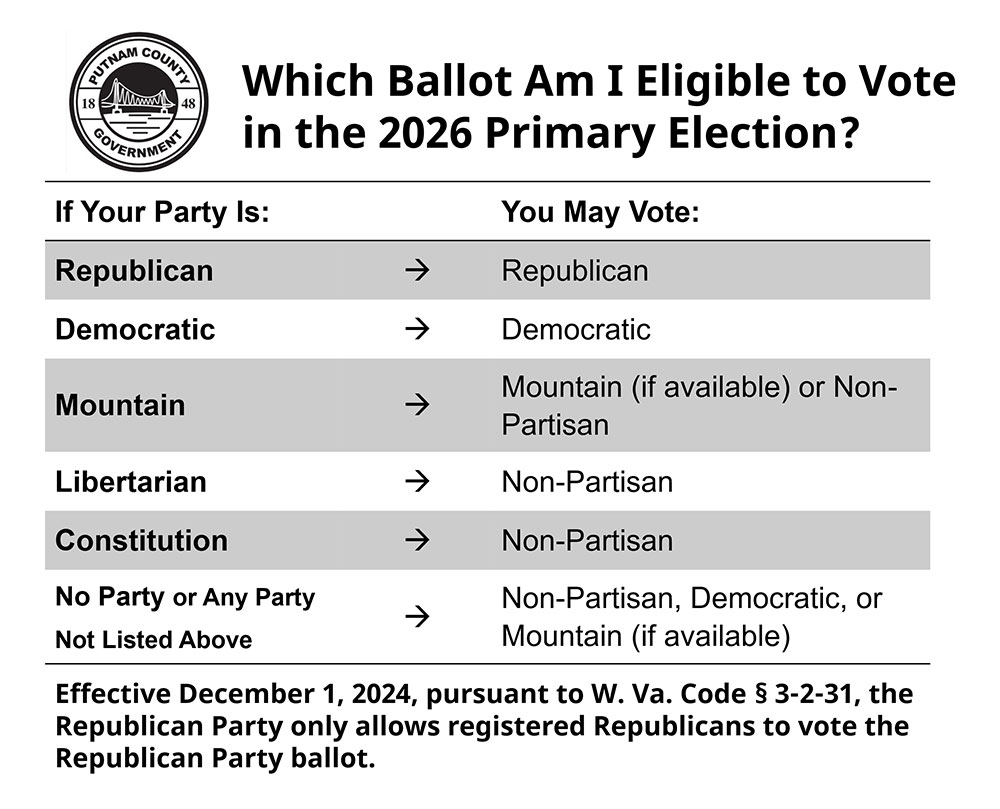Click "Mountain (if available) or Non-Partisan" ballot text
Screen dimensions: 1000x809
(x=699, y=405)
